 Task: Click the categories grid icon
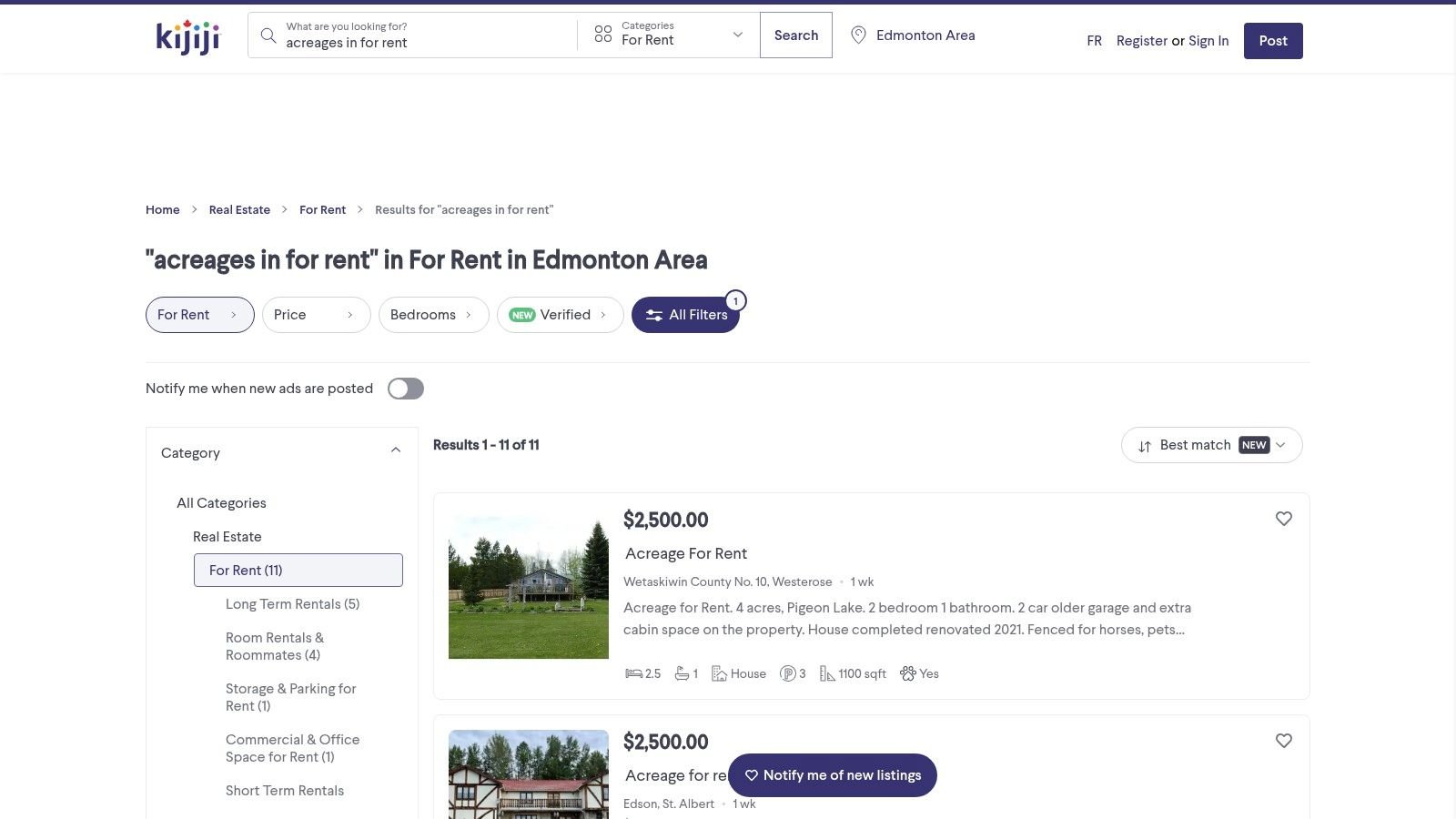(603, 35)
